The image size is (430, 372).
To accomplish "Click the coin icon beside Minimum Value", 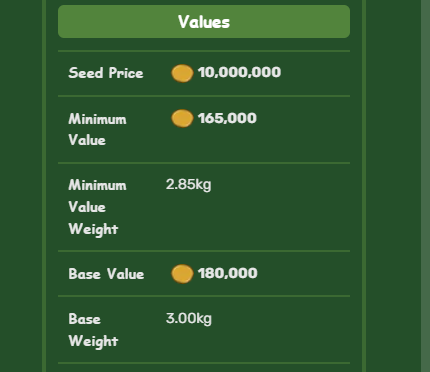I will [182, 118].
